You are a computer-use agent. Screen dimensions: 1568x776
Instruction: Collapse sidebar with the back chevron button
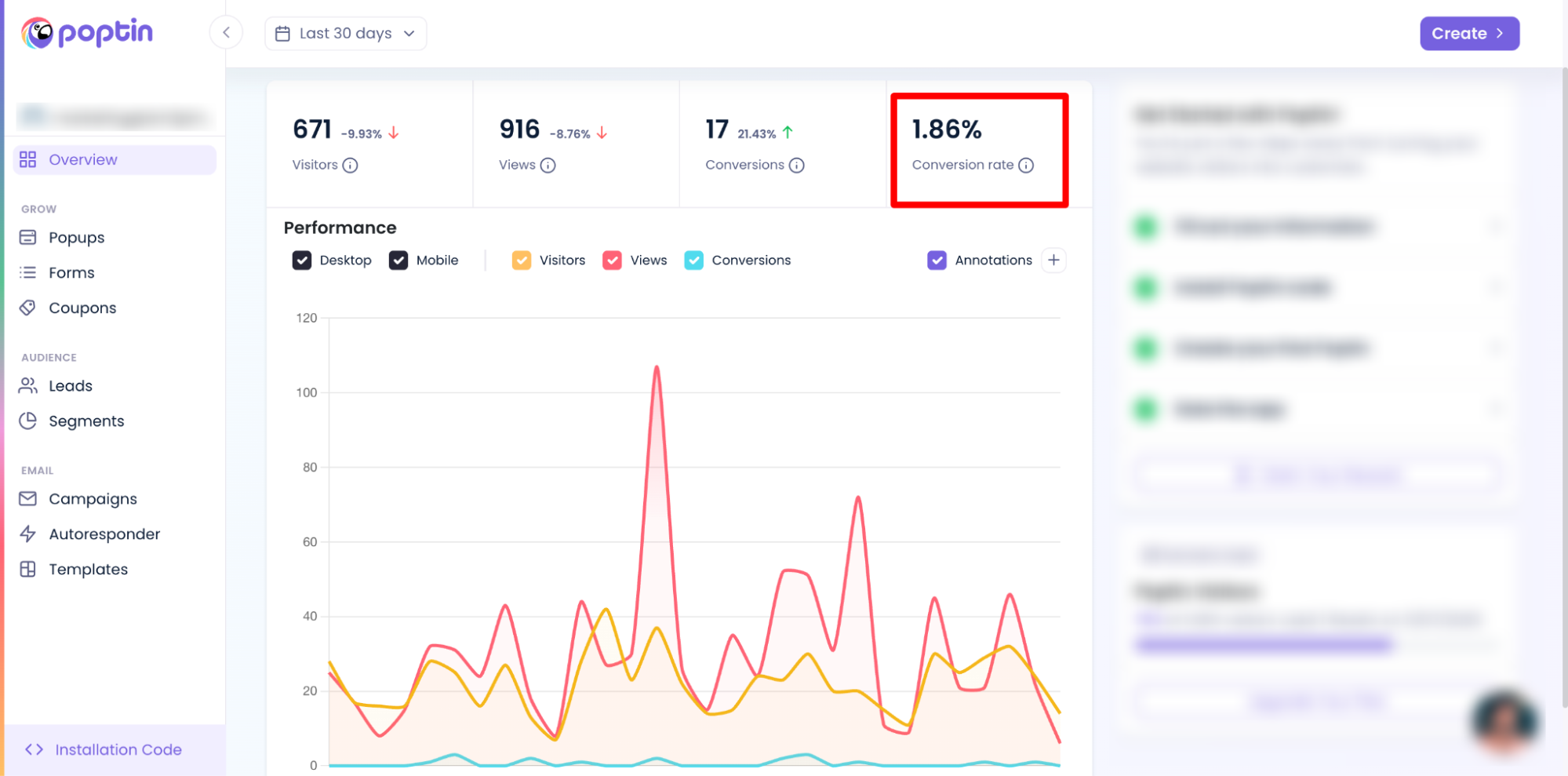click(226, 32)
